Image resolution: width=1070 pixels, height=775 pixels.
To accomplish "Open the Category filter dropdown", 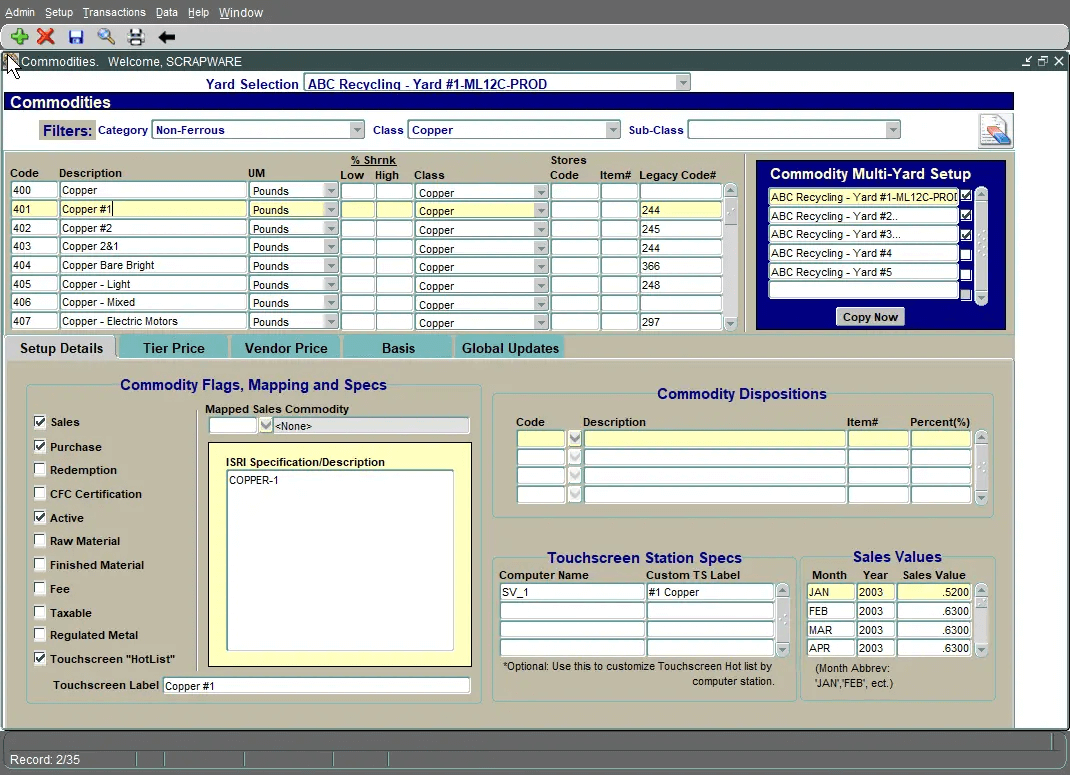I will [357, 129].
